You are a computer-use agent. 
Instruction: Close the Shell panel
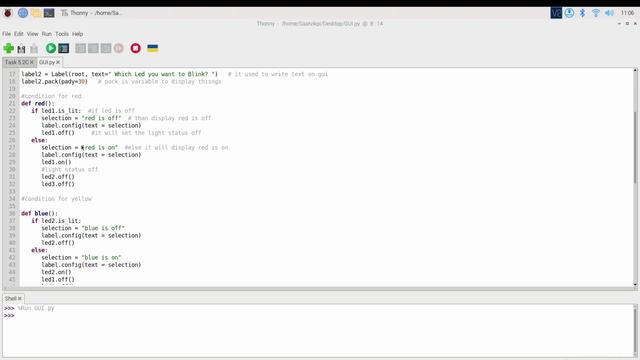(x=20, y=298)
